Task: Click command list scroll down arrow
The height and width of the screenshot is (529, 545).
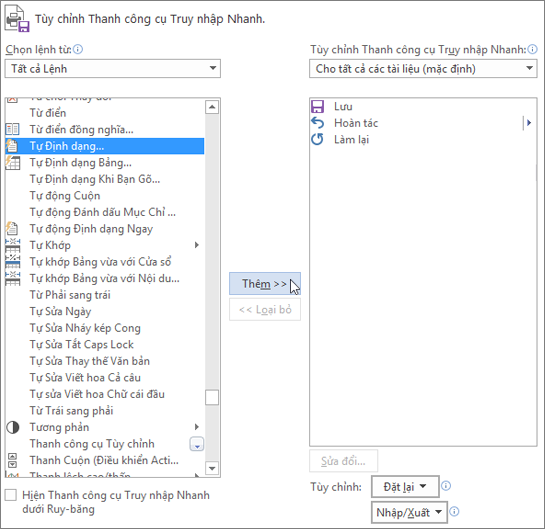Action: (x=212, y=468)
